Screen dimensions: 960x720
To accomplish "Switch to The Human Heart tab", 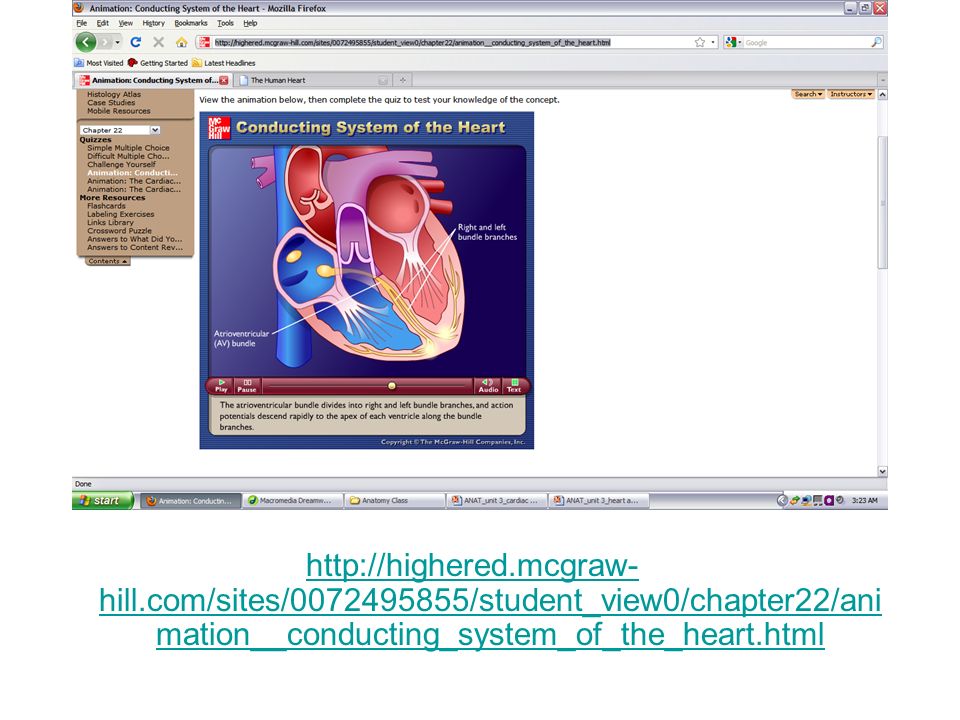I will click(x=313, y=80).
